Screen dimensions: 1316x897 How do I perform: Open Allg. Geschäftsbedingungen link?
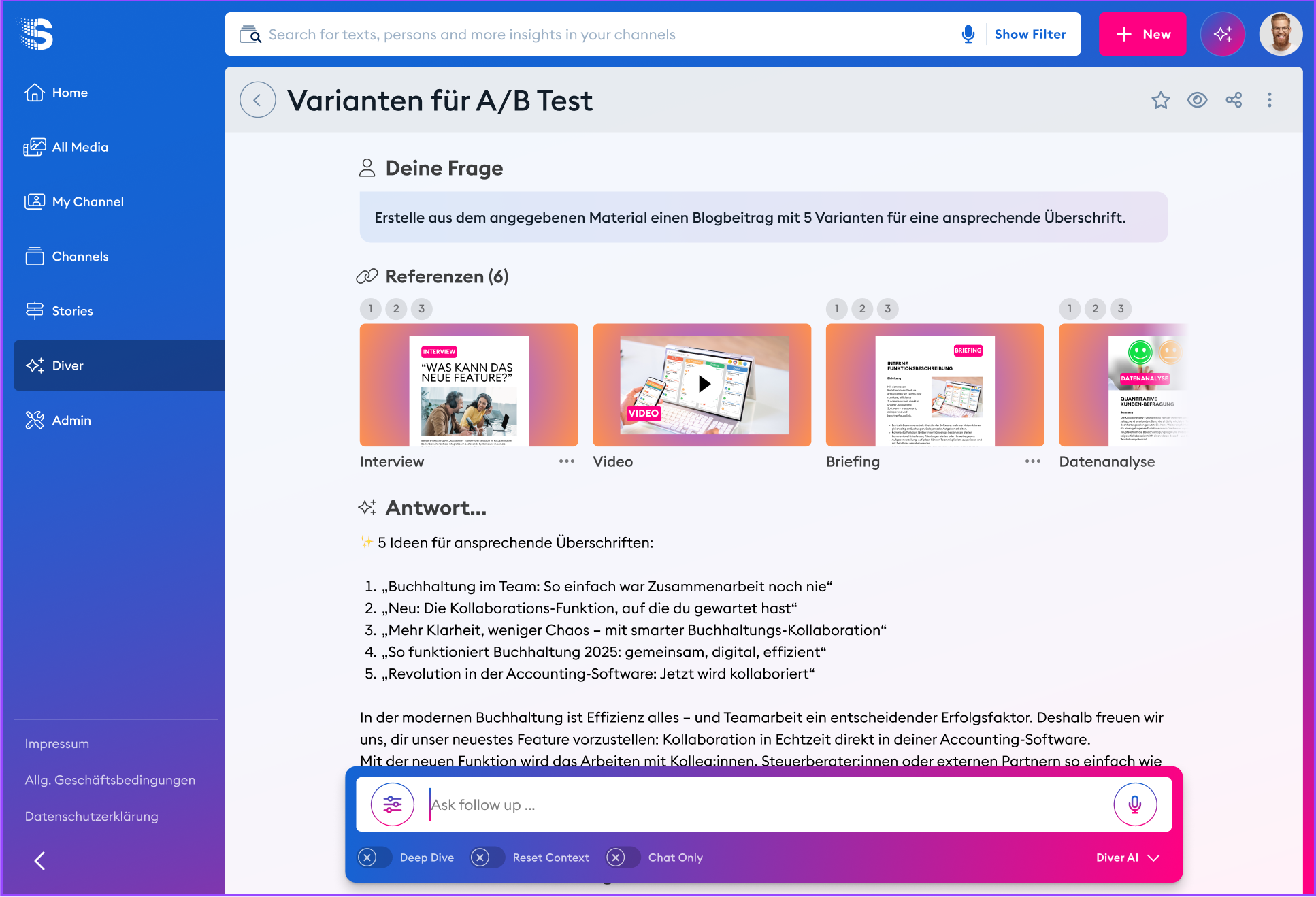(110, 780)
